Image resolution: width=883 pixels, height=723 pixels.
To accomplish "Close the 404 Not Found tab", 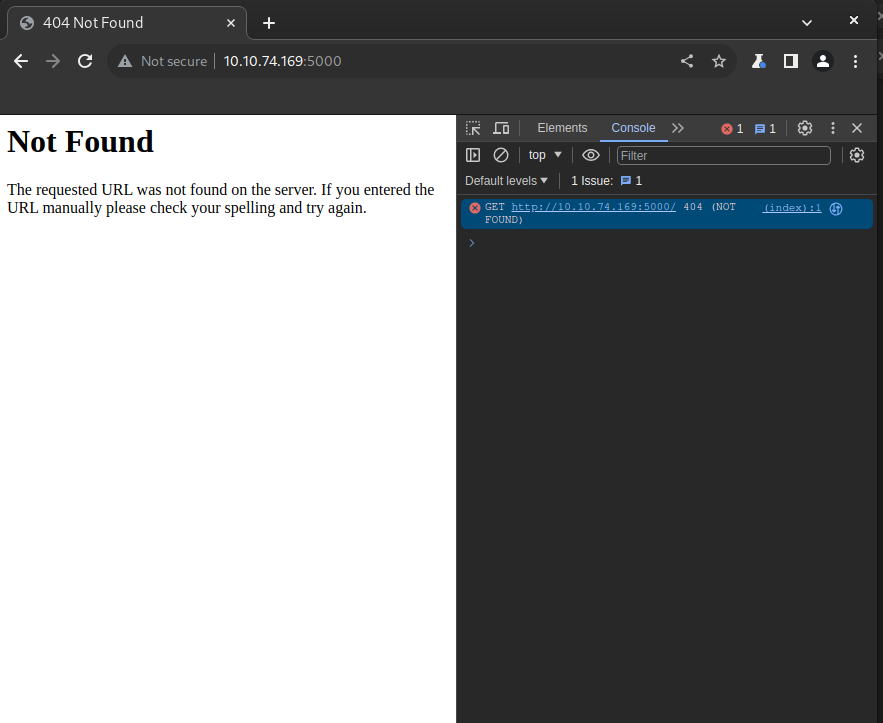I will coord(231,23).
